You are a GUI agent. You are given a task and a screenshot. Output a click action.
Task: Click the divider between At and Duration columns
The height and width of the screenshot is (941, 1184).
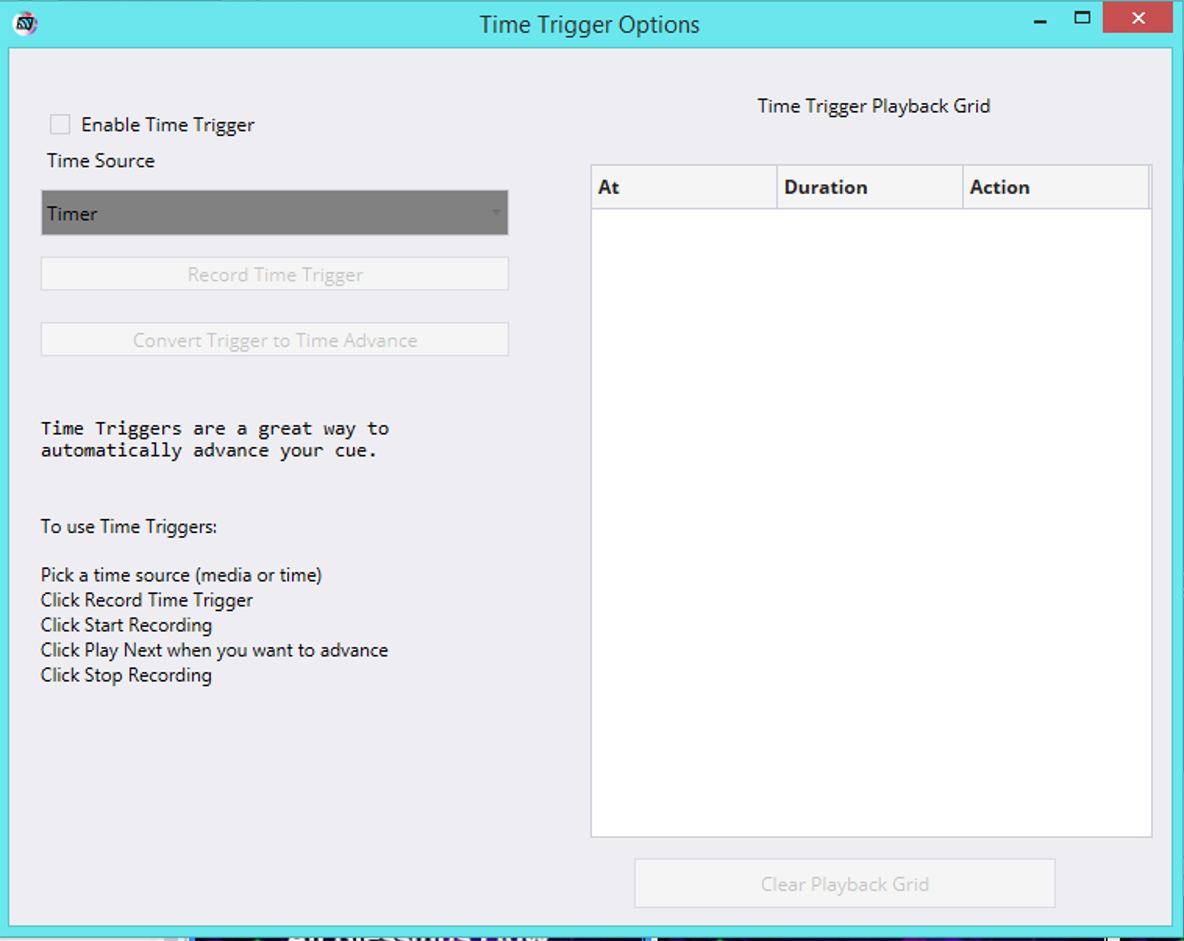[x=777, y=188]
